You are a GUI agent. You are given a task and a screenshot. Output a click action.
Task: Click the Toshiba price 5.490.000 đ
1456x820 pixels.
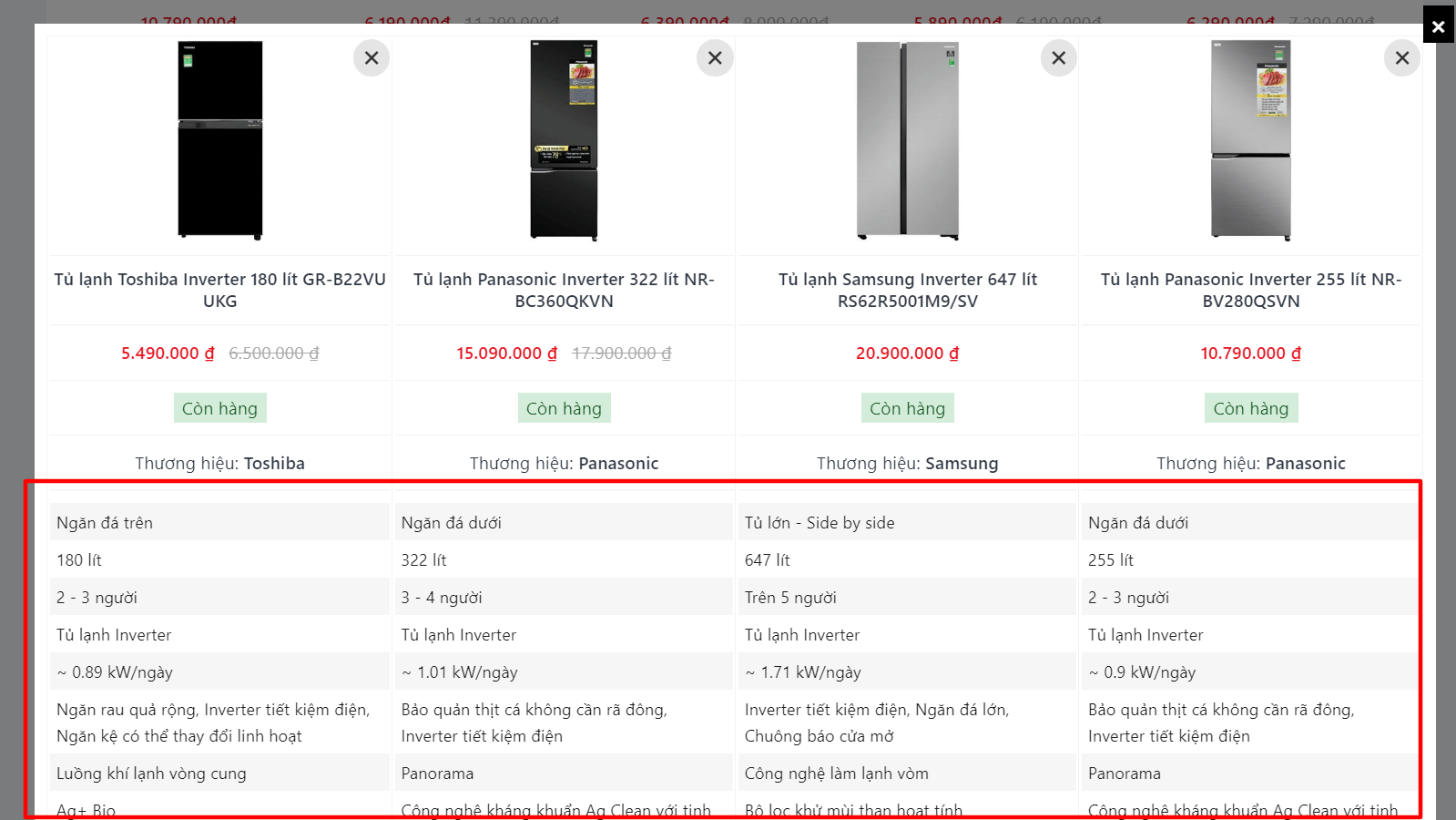click(168, 354)
